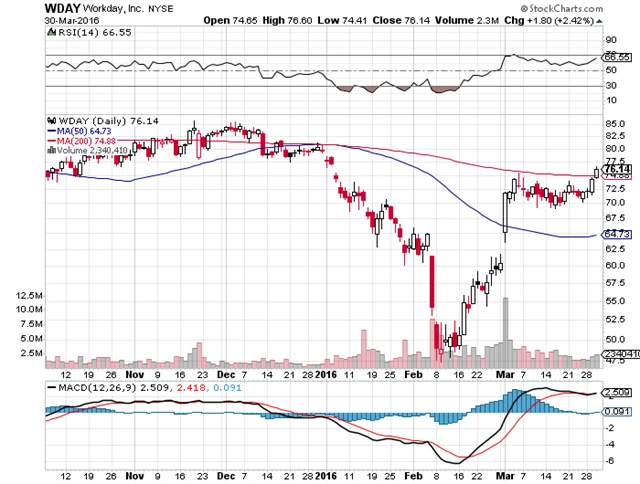Screen dimensions: 640x484
Task: Click the MACD signal value 2.418
Action: click(x=191, y=388)
